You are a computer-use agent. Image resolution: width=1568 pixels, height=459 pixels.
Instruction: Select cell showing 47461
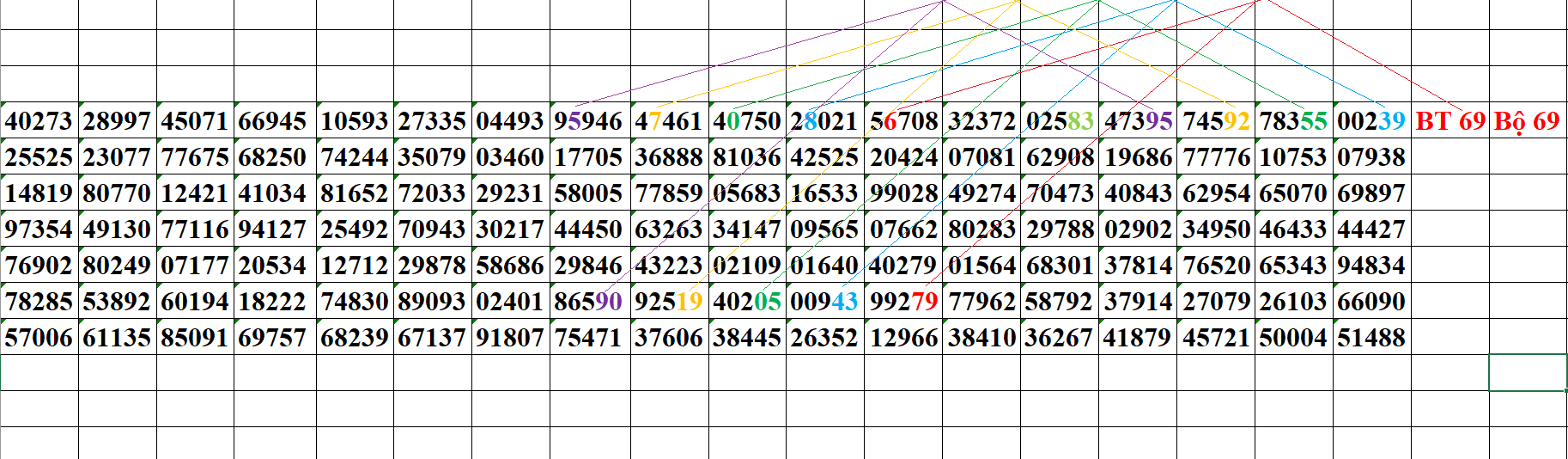click(669, 121)
